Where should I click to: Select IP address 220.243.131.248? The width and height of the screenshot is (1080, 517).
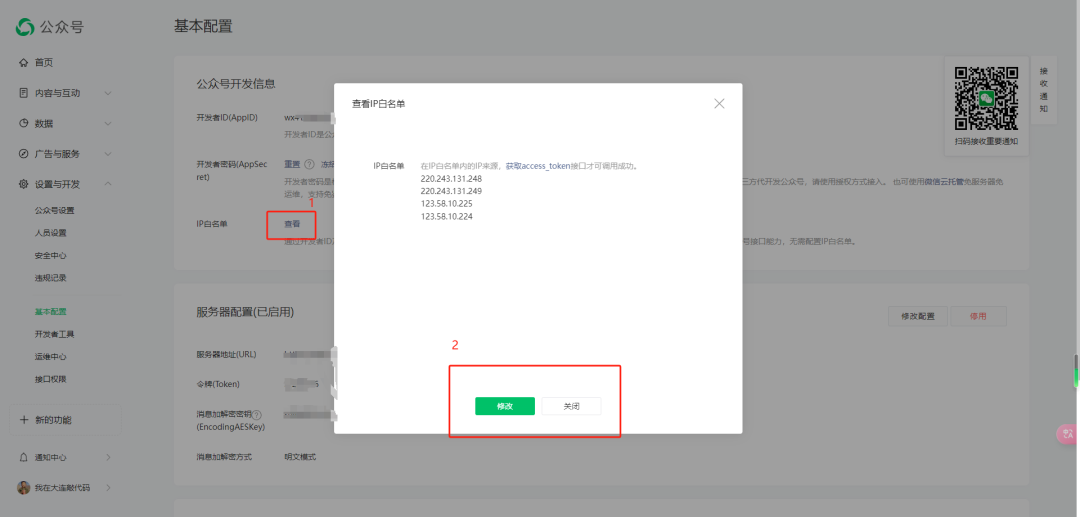[451, 178]
